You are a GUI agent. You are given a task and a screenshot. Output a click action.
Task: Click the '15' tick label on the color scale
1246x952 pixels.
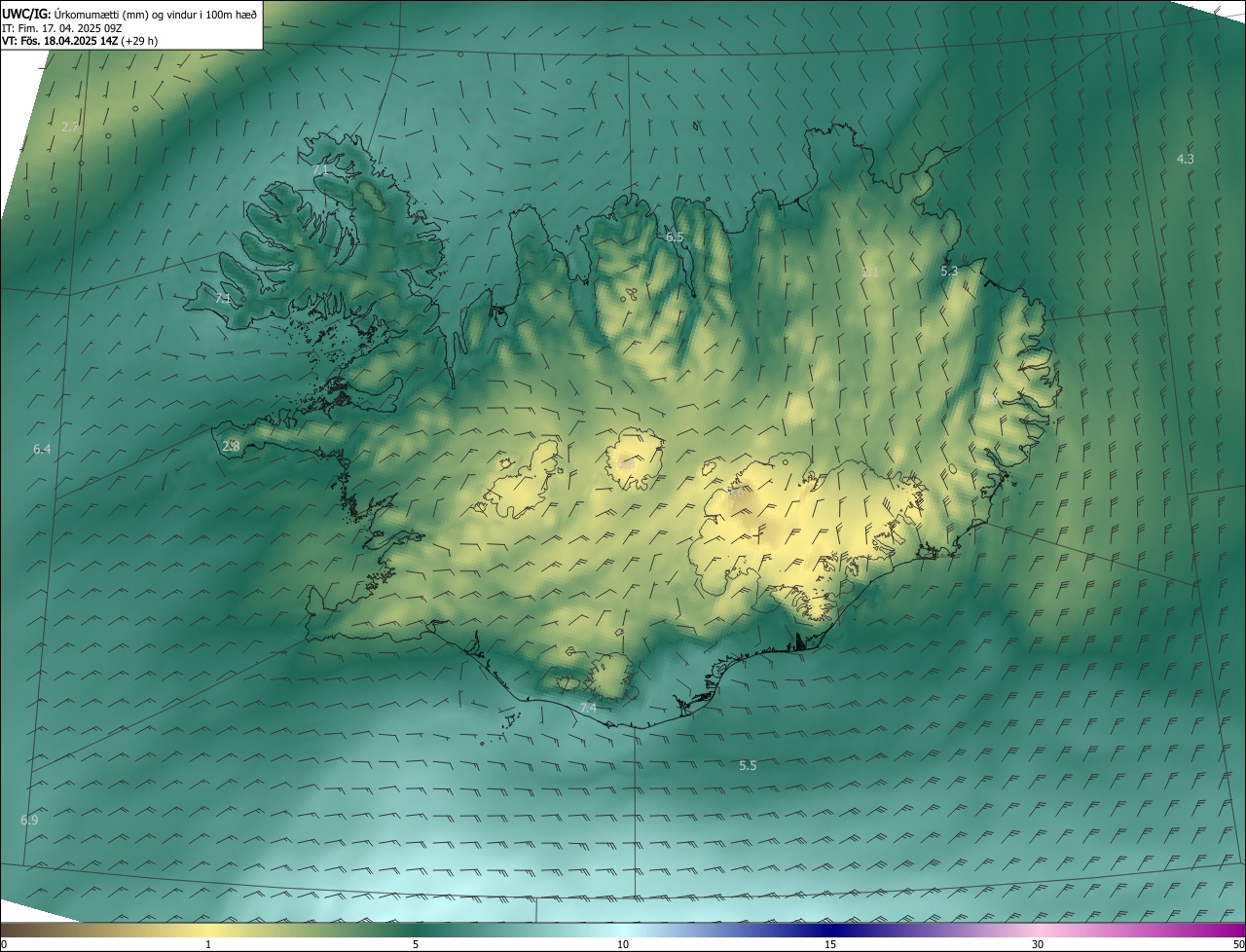[x=830, y=944]
